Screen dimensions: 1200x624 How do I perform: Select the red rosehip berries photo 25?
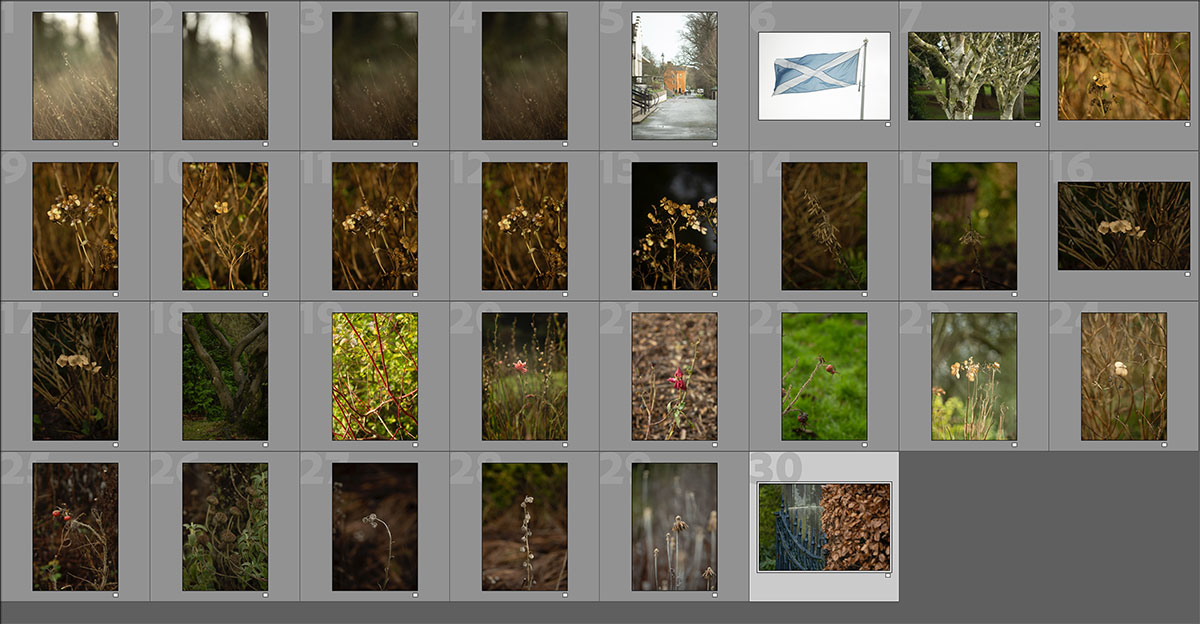pos(75,526)
